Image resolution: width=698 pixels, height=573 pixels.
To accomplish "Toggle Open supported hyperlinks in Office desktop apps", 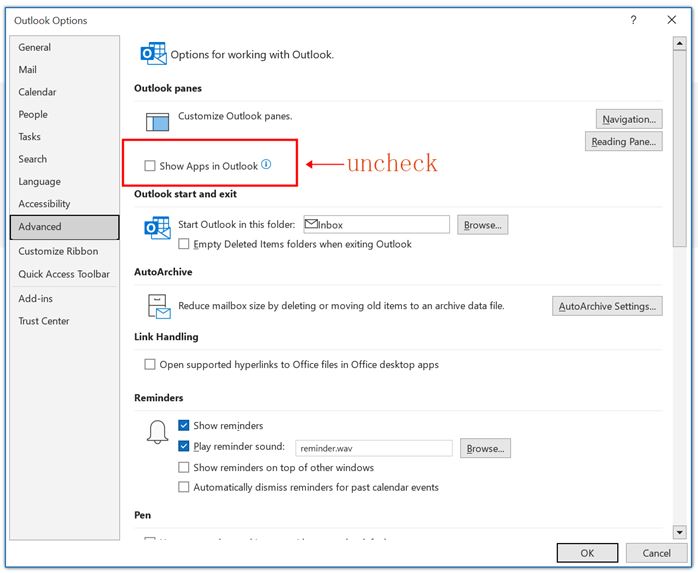I will coord(150,364).
